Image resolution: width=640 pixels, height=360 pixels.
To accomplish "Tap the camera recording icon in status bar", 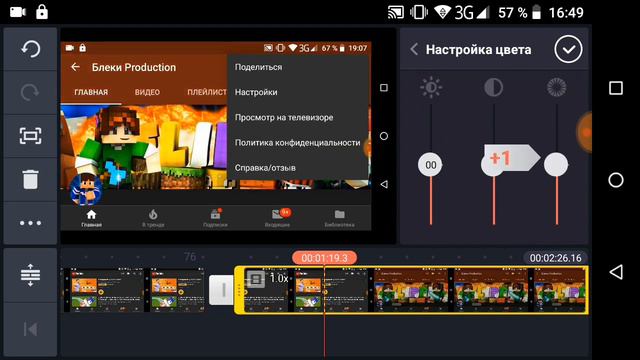I will tap(18, 12).
